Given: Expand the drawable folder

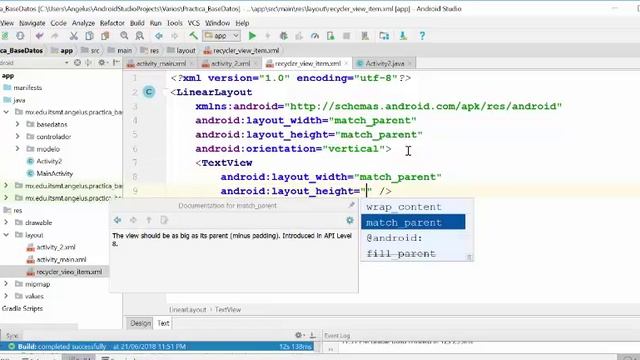Looking at the screenshot, I should (6, 222).
